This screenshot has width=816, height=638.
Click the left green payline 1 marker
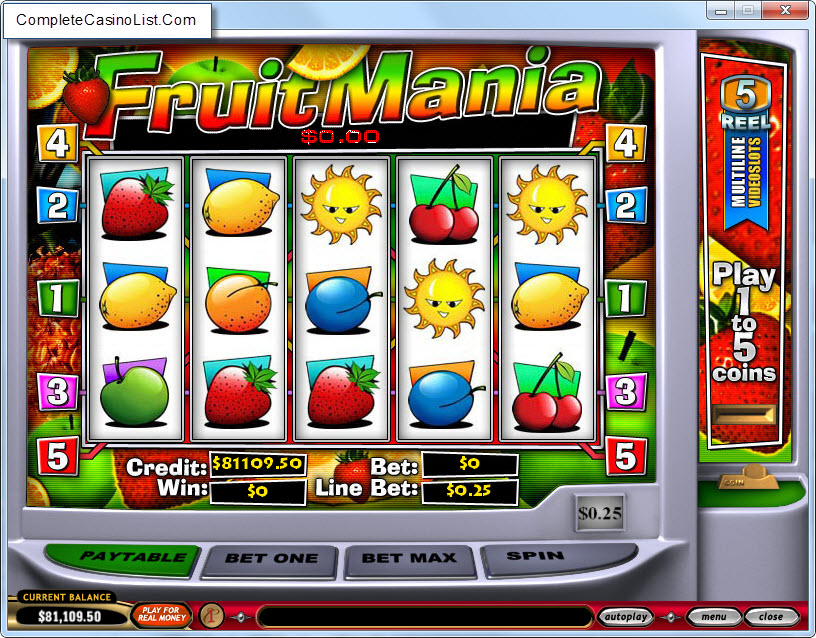coord(58,298)
